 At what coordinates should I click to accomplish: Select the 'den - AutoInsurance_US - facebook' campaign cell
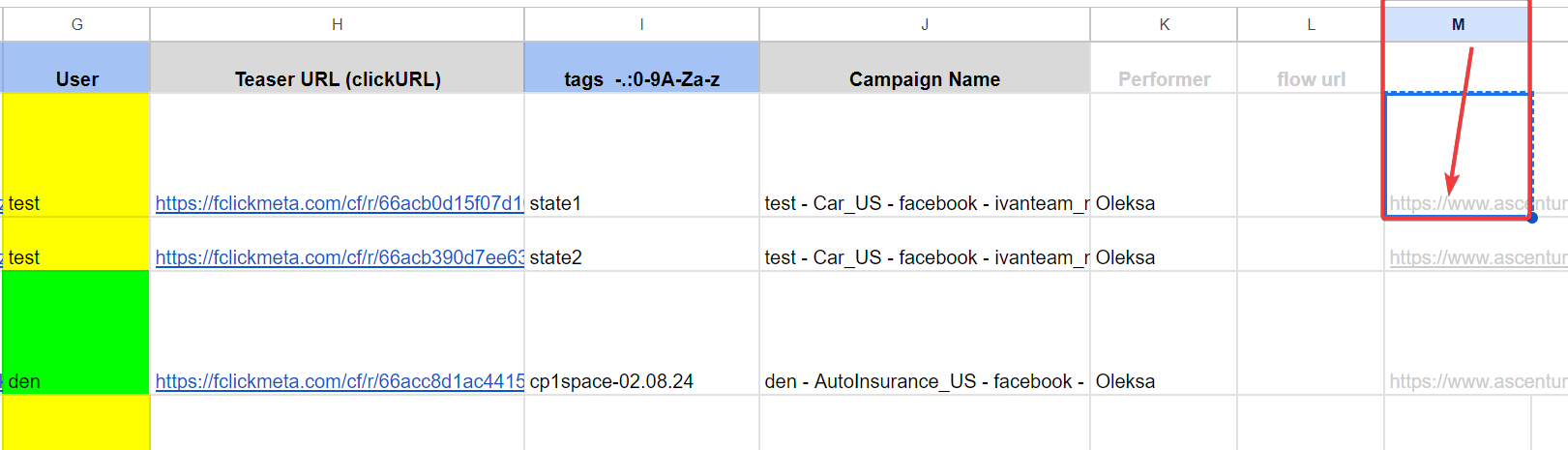pos(925,333)
